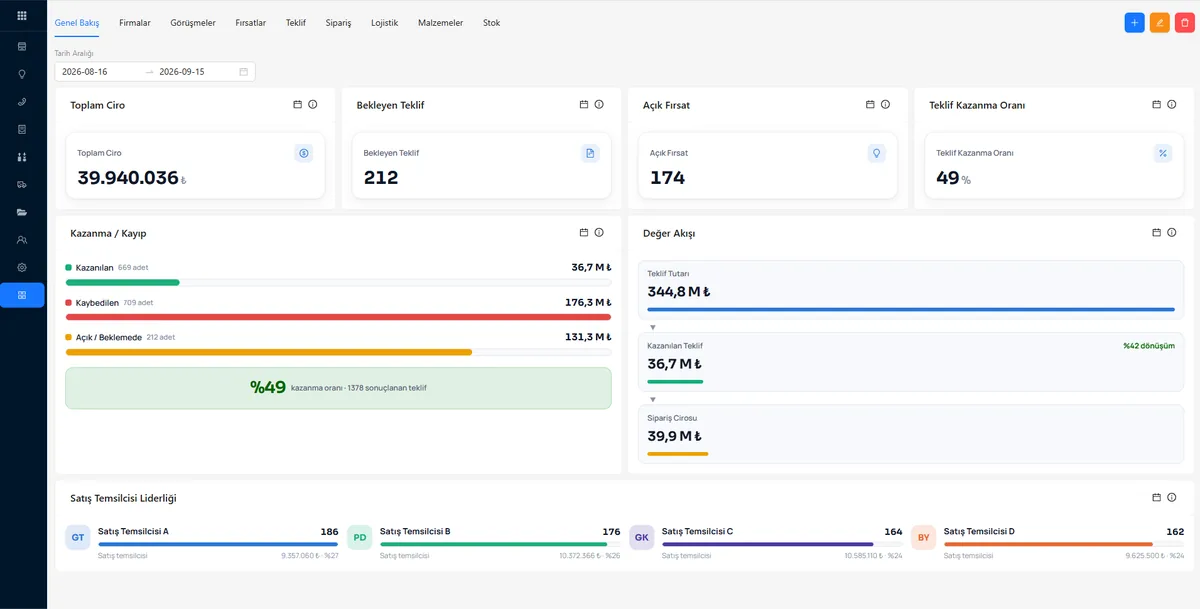The image size is (1200, 609).
Task: Open calendar icon on Açık Fırsat card
Action: tap(870, 104)
